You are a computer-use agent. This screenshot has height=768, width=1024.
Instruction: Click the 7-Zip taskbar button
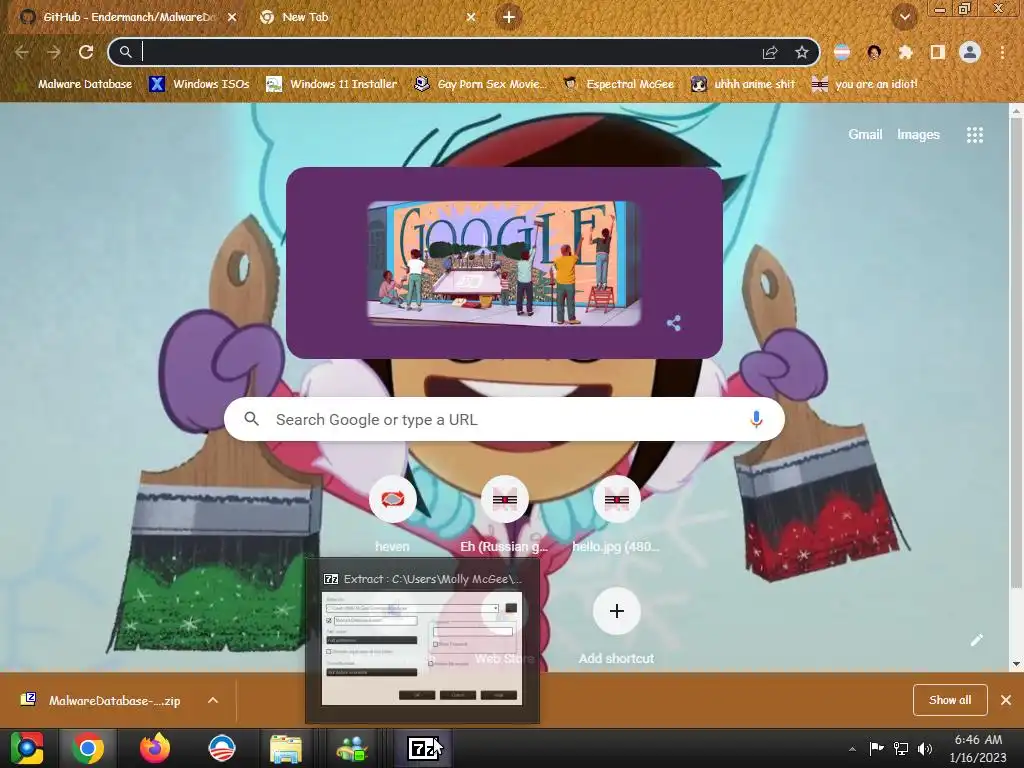[x=423, y=748]
